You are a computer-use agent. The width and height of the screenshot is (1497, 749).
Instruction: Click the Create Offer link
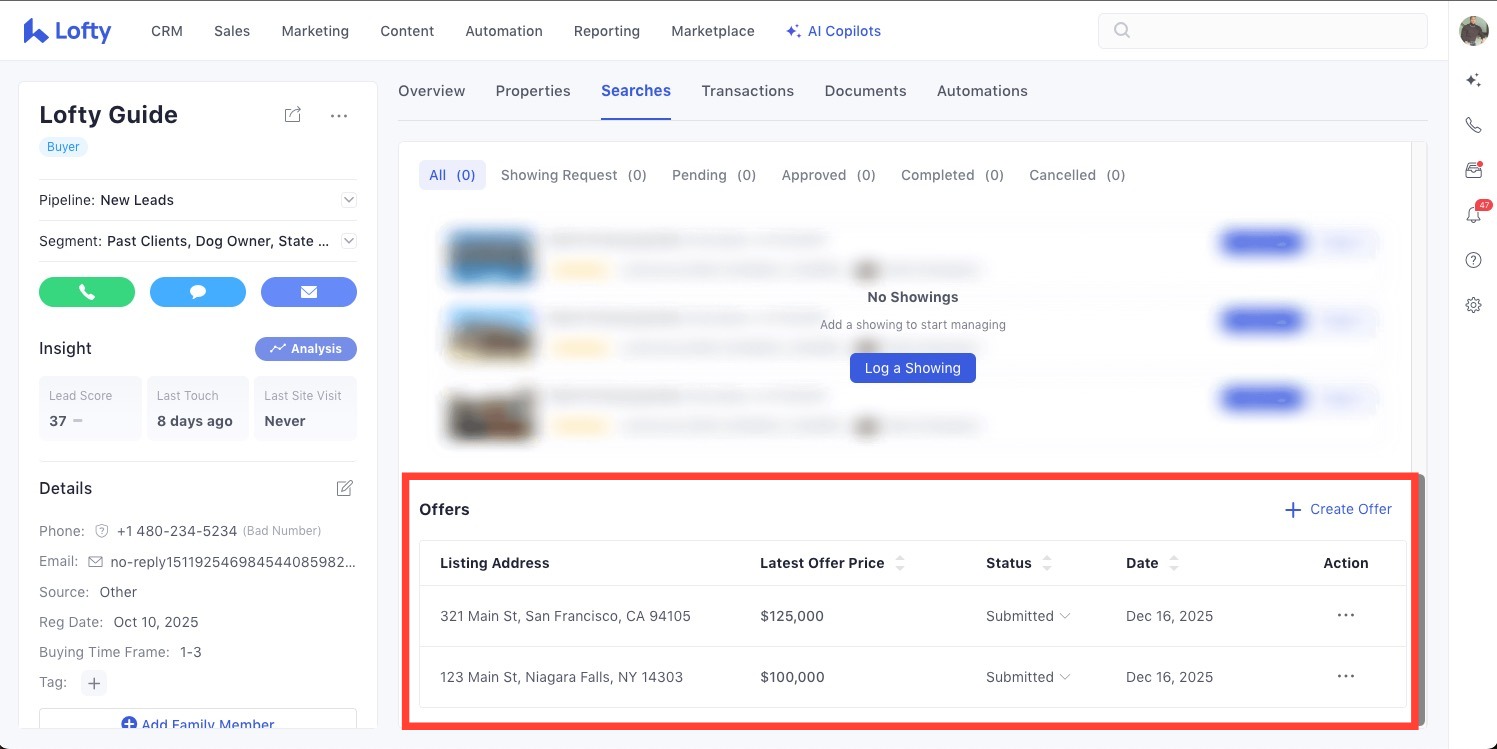point(1338,509)
